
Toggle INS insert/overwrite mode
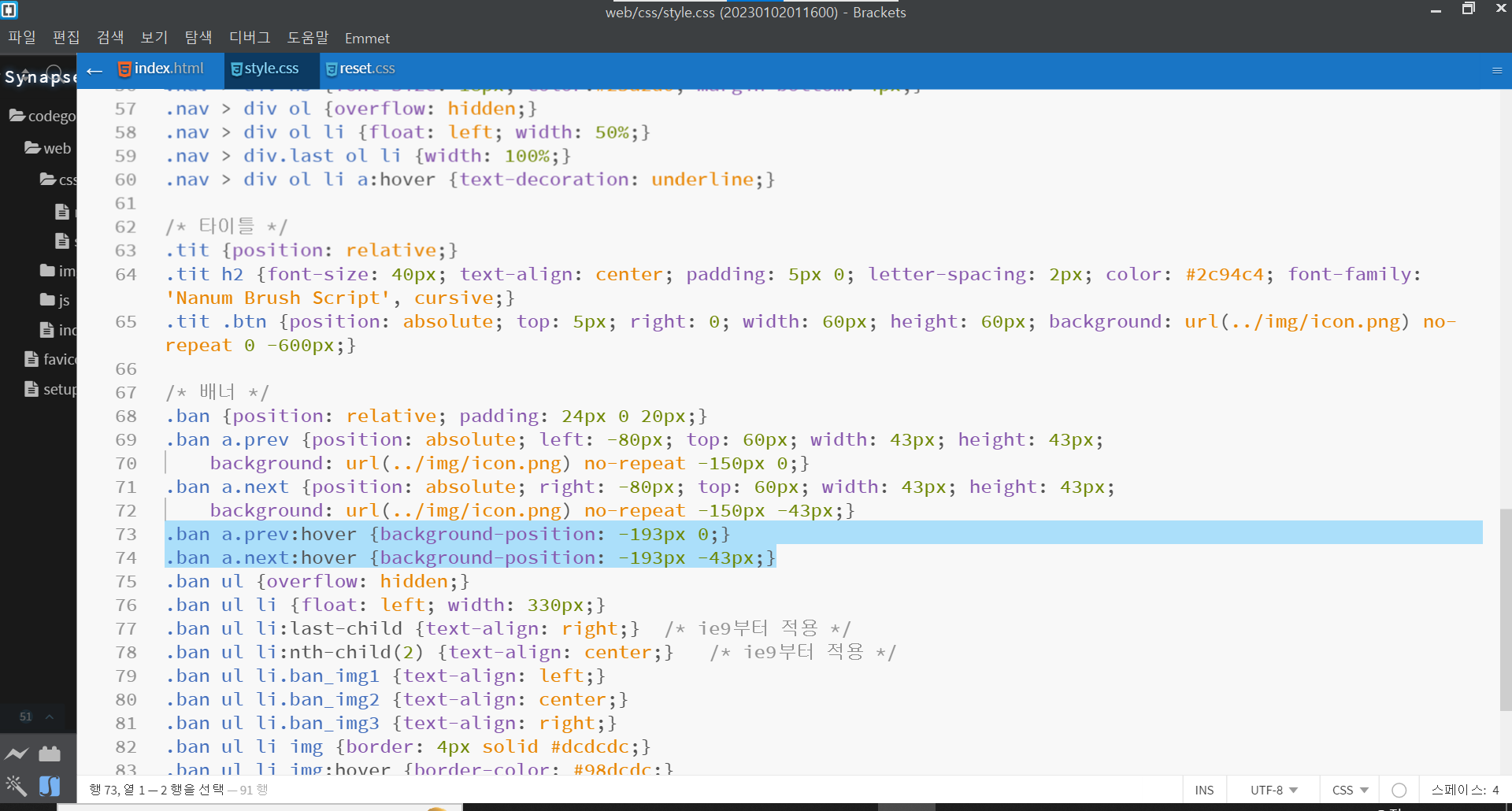click(1204, 790)
